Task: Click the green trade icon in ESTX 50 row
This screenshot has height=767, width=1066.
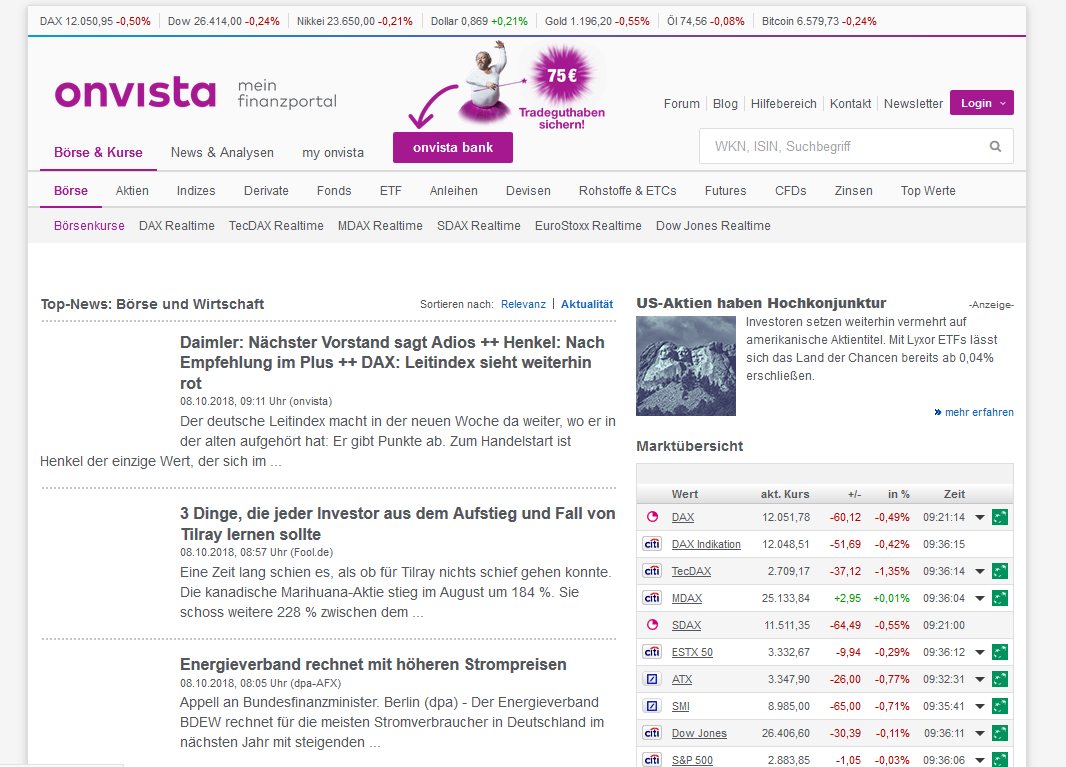Action: [x=999, y=652]
